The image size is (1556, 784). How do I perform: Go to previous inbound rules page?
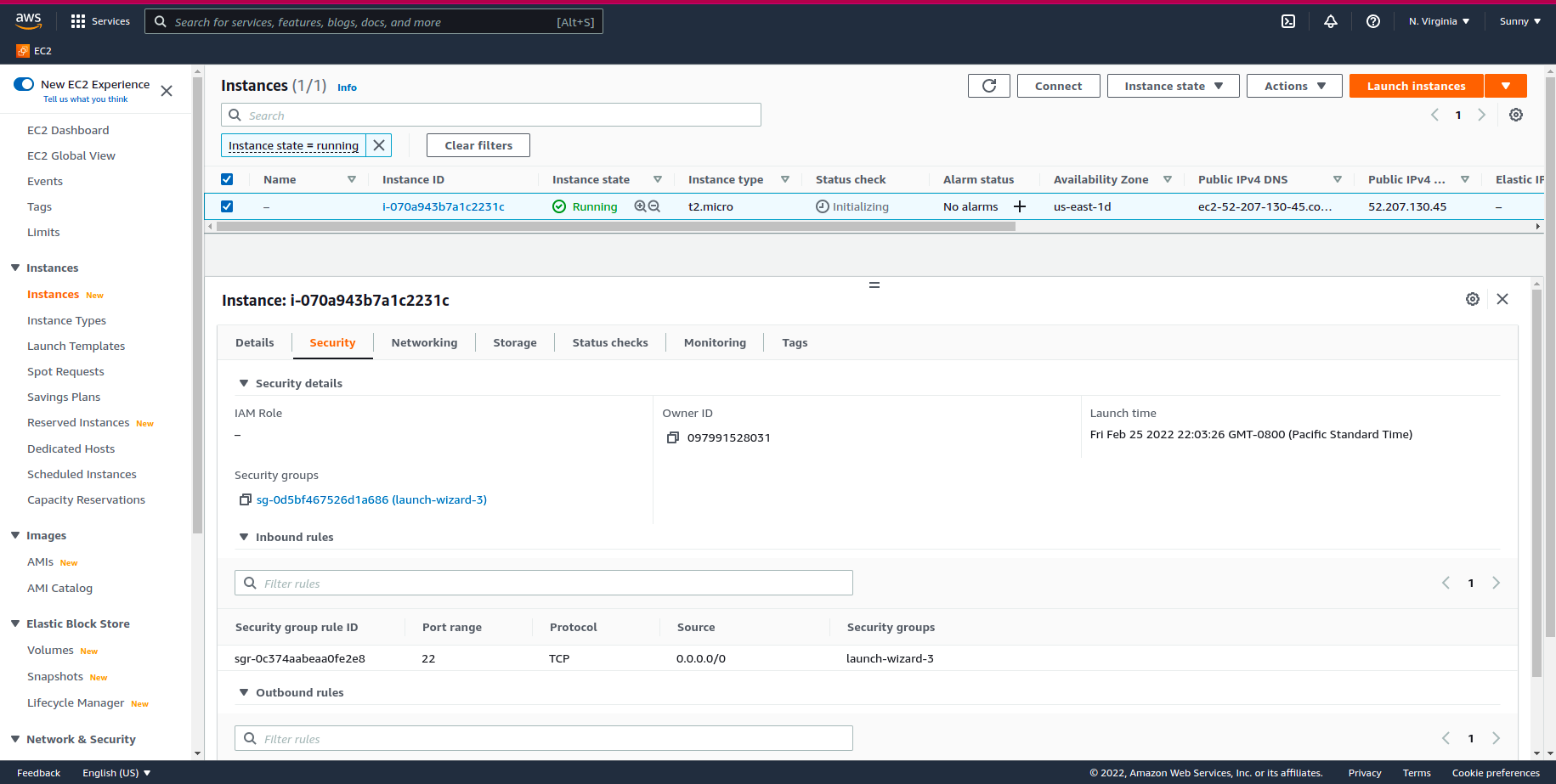(1446, 583)
